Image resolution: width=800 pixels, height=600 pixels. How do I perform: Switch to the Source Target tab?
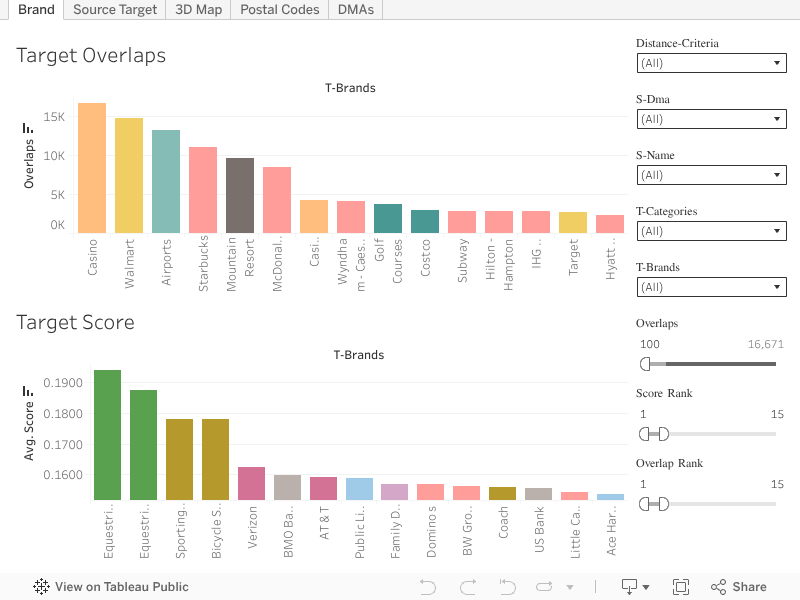click(x=115, y=9)
